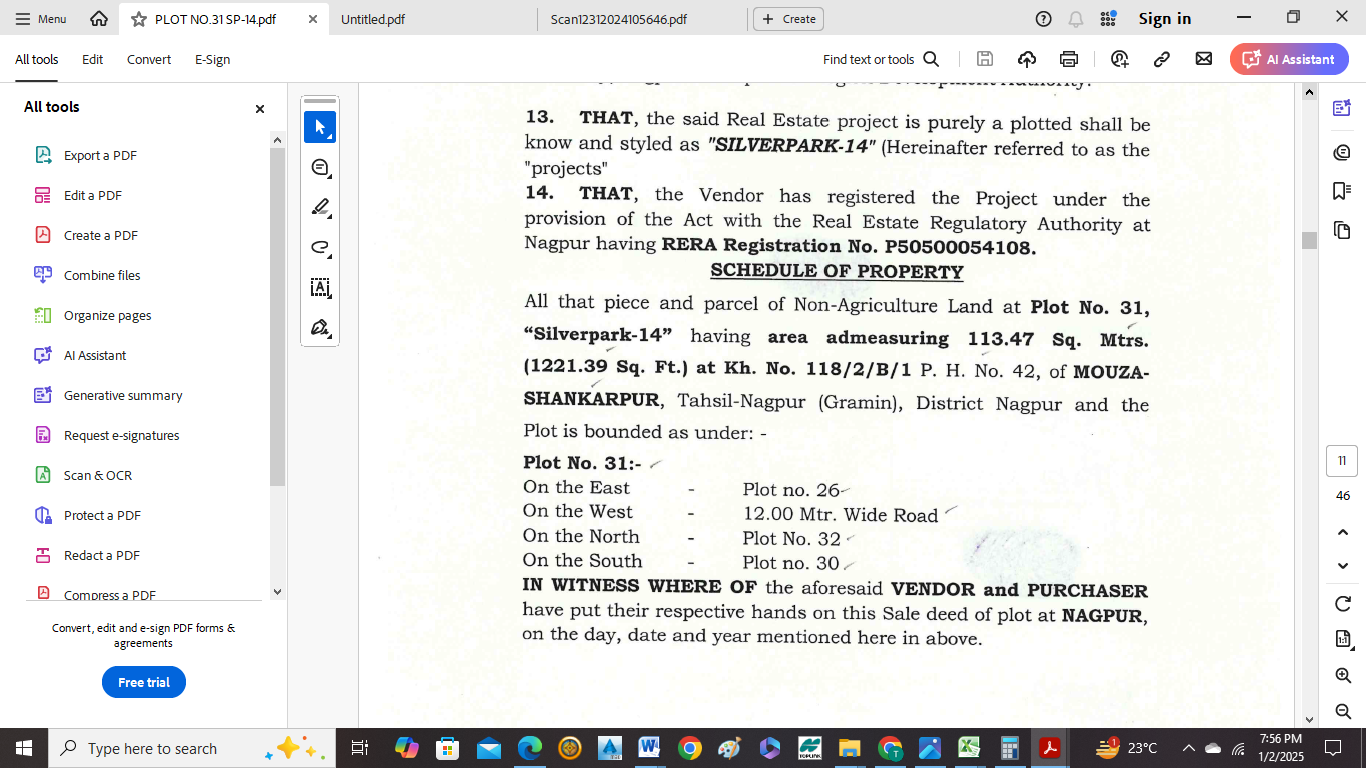Open the page display settings icon
The width and height of the screenshot is (1366, 768).
[1343, 640]
